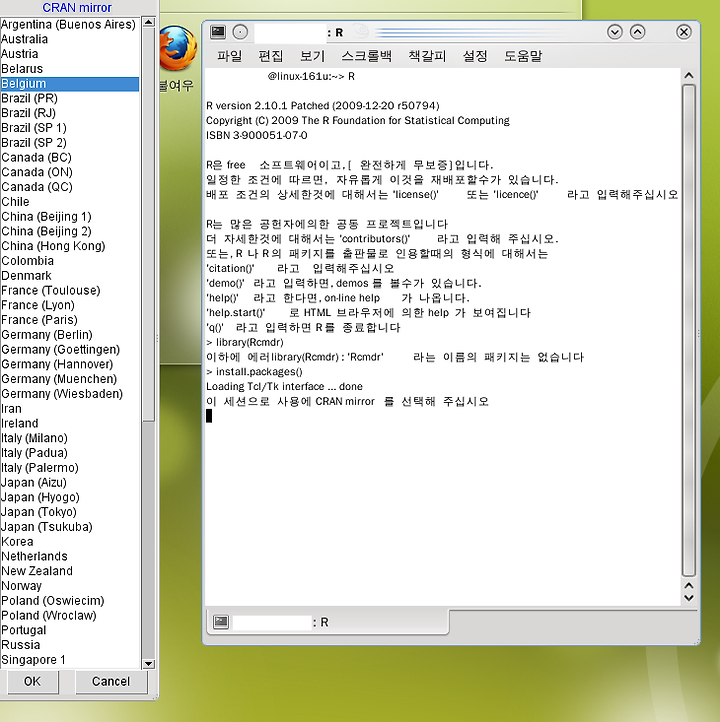The height and width of the screenshot is (722, 720).
Task: Select Austria mirror
Action: 70,54
